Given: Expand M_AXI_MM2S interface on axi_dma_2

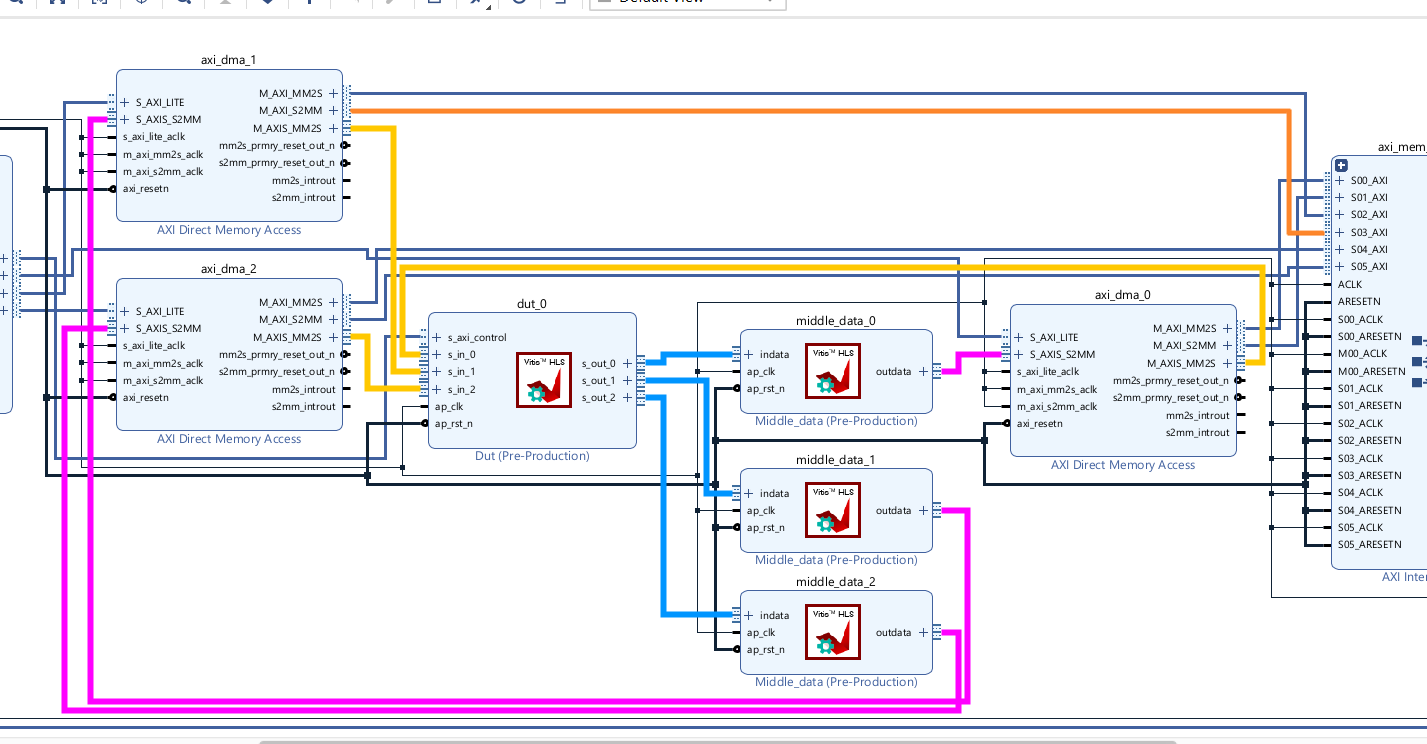Looking at the screenshot, I should pos(334,302).
